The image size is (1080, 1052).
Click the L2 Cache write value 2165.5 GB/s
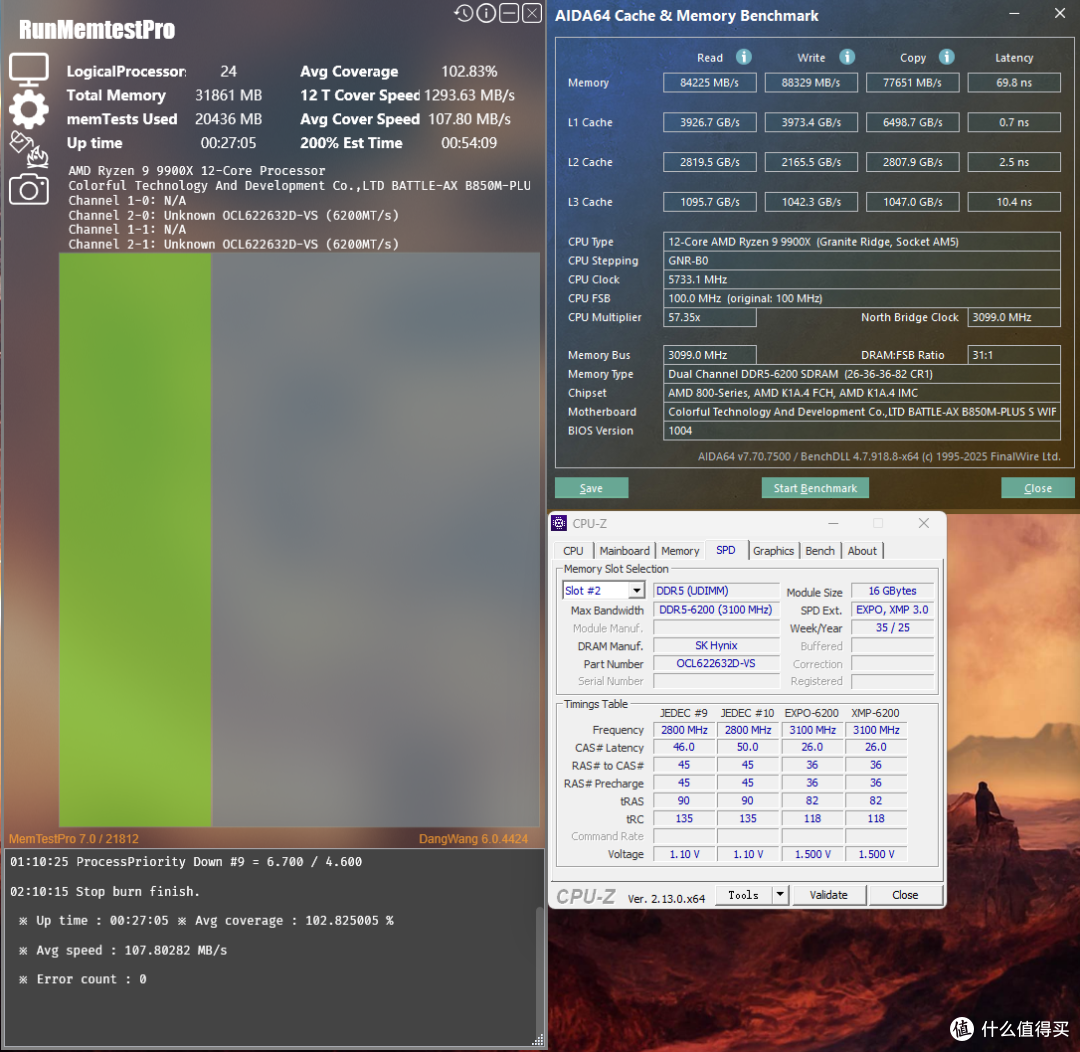(x=811, y=163)
